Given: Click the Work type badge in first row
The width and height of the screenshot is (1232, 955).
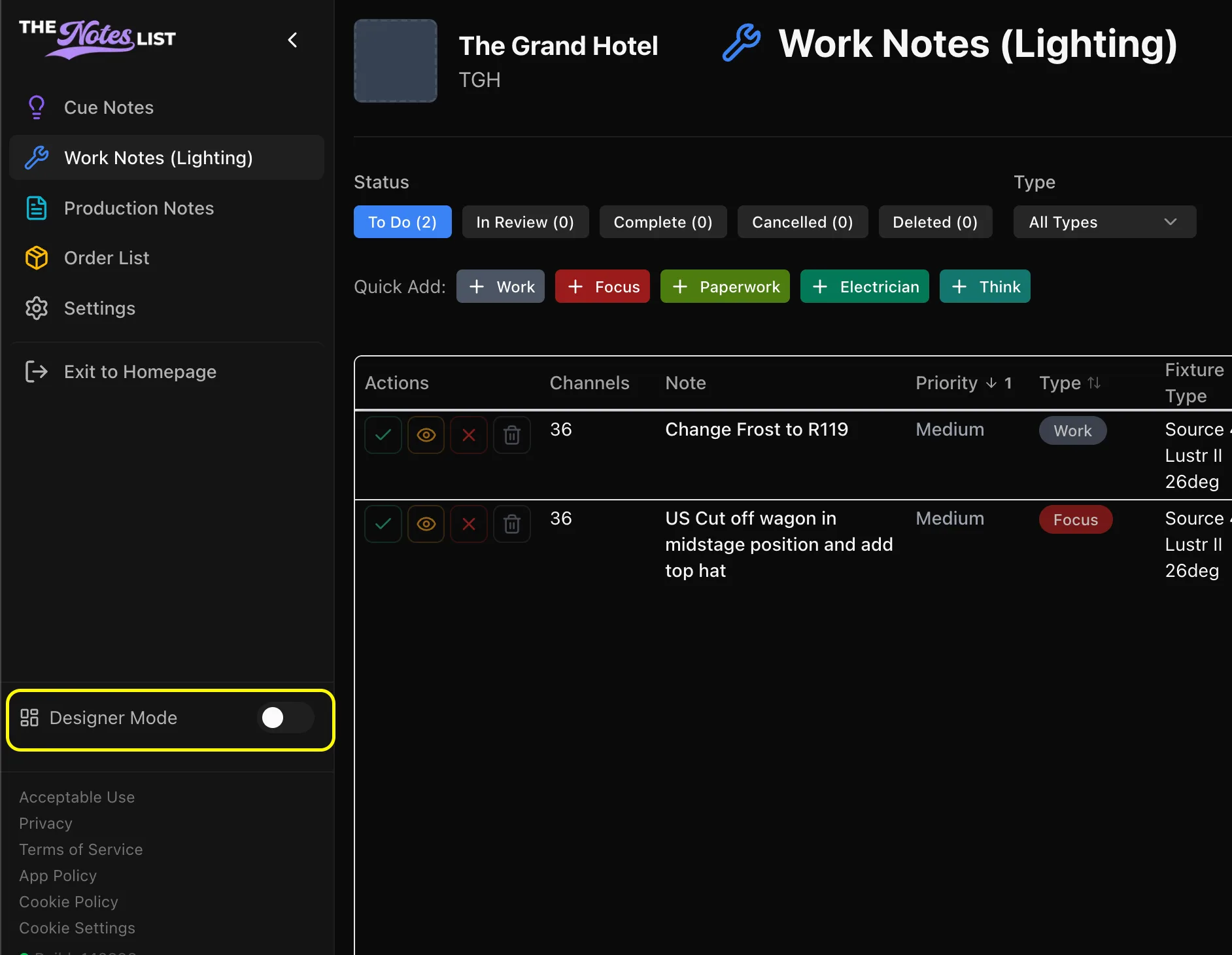Looking at the screenshot, I should pos(1073,430).
